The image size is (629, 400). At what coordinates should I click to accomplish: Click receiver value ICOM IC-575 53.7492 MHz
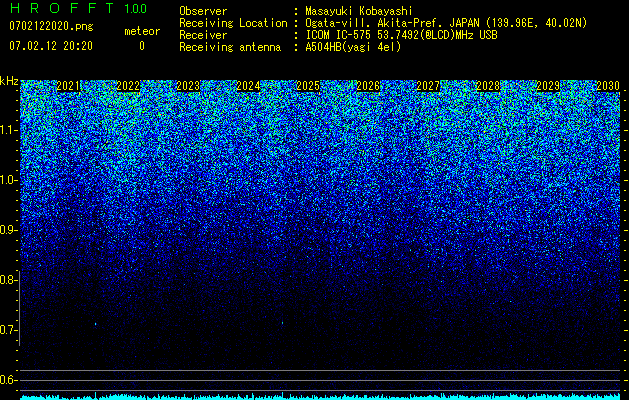[x=402, y=35]
